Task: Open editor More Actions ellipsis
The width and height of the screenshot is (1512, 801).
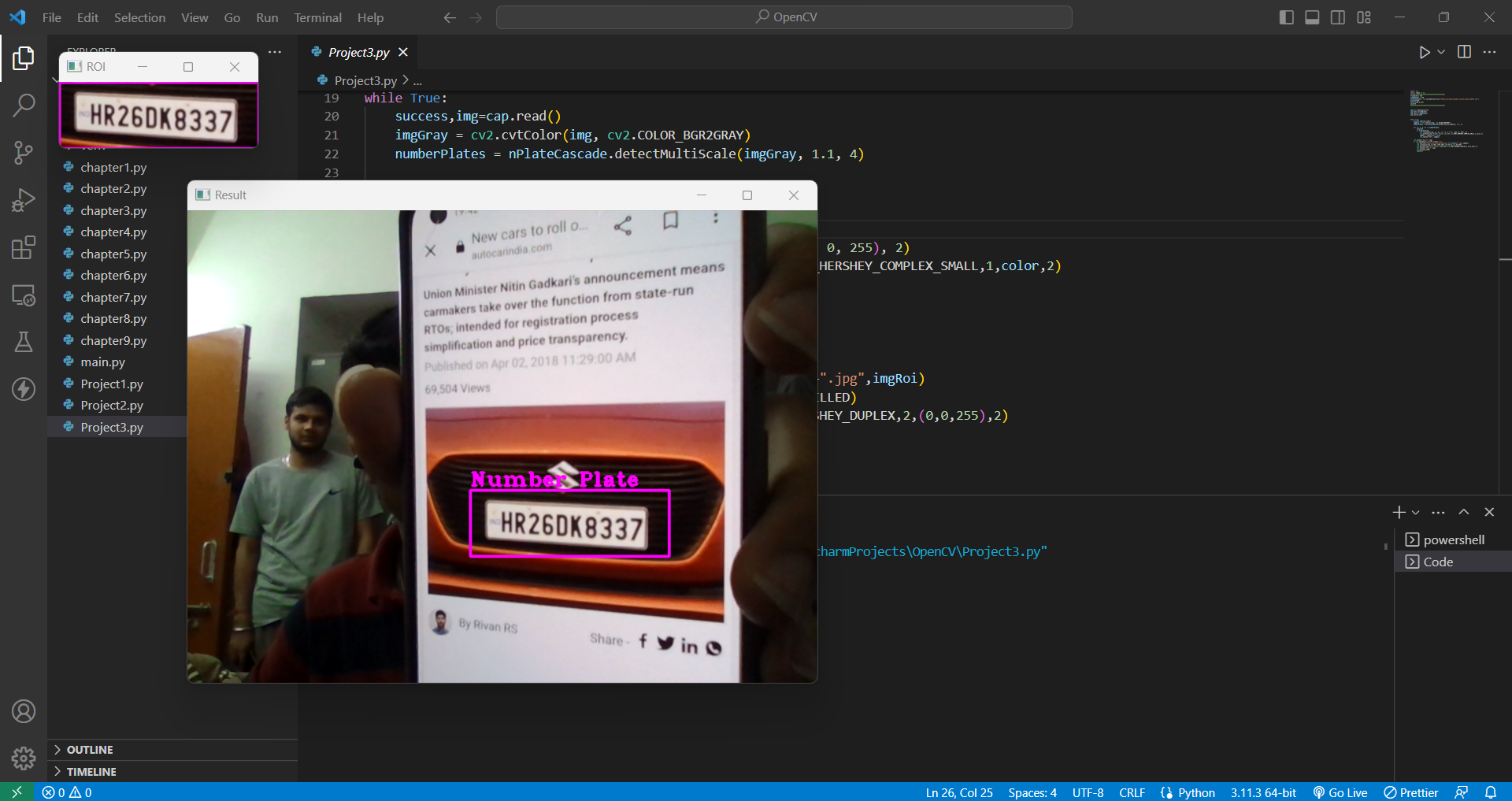Action: [x=1489, y=52]
